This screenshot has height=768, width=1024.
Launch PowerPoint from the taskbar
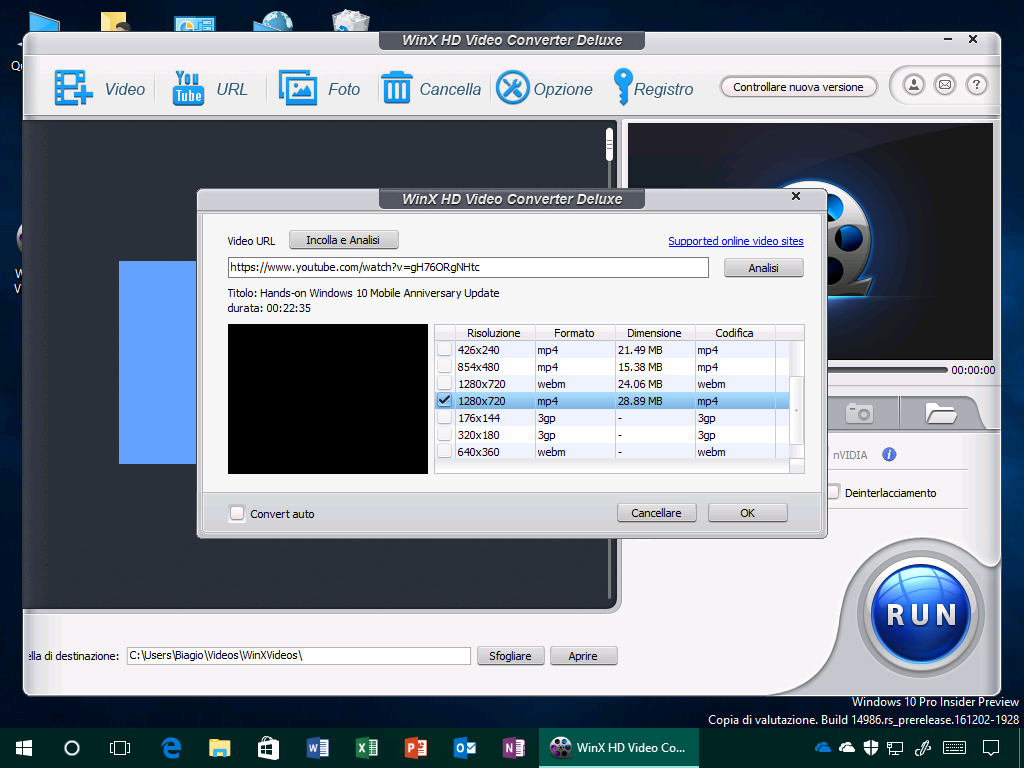coord(415,748)
